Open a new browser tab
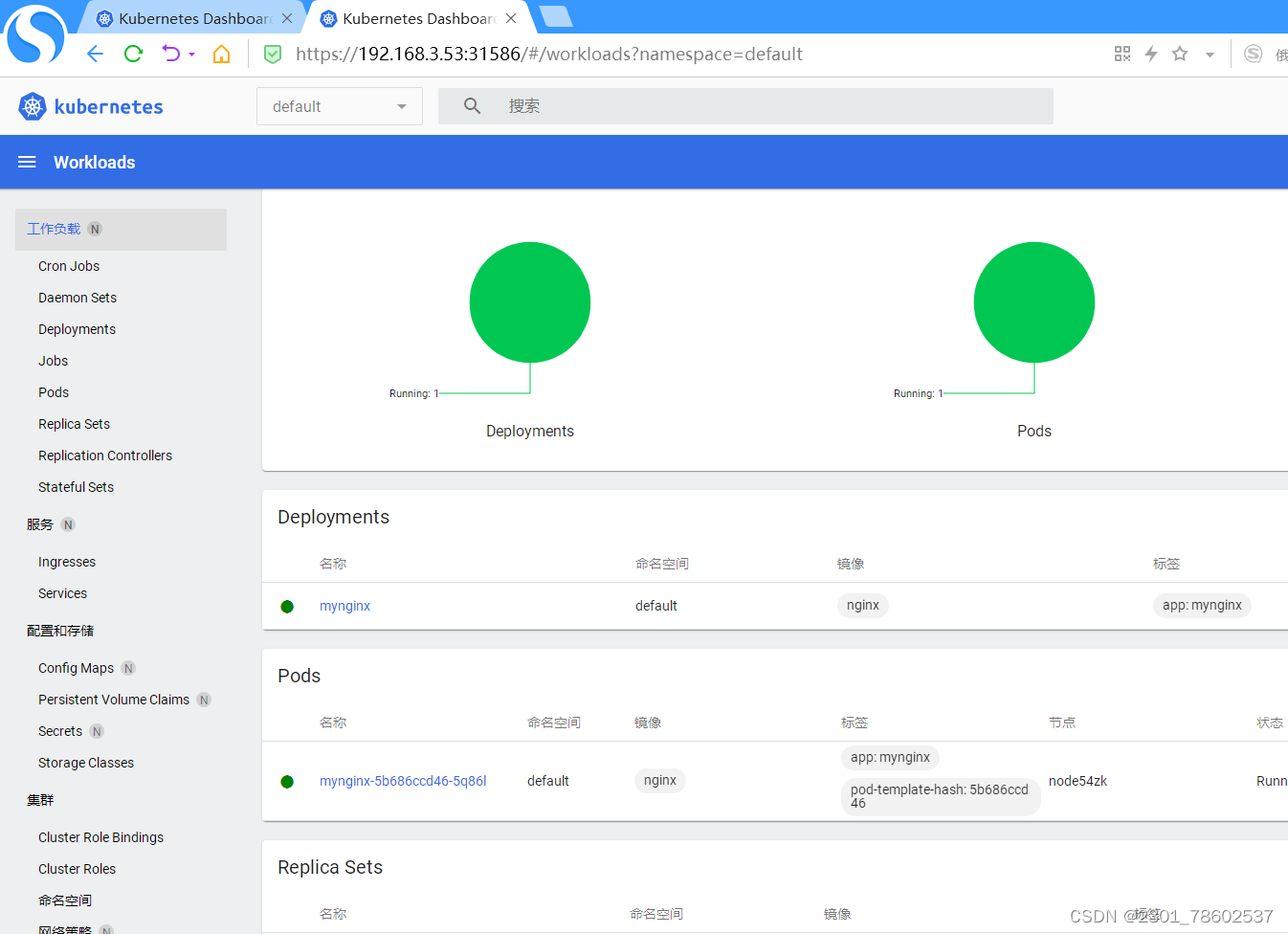 point(556,16)
